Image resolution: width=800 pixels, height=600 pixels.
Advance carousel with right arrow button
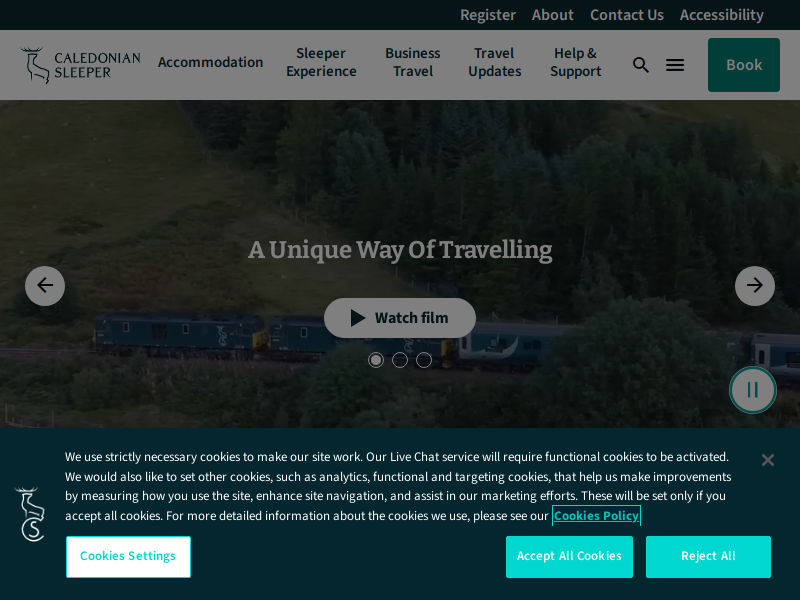click(x=755, y=286)
